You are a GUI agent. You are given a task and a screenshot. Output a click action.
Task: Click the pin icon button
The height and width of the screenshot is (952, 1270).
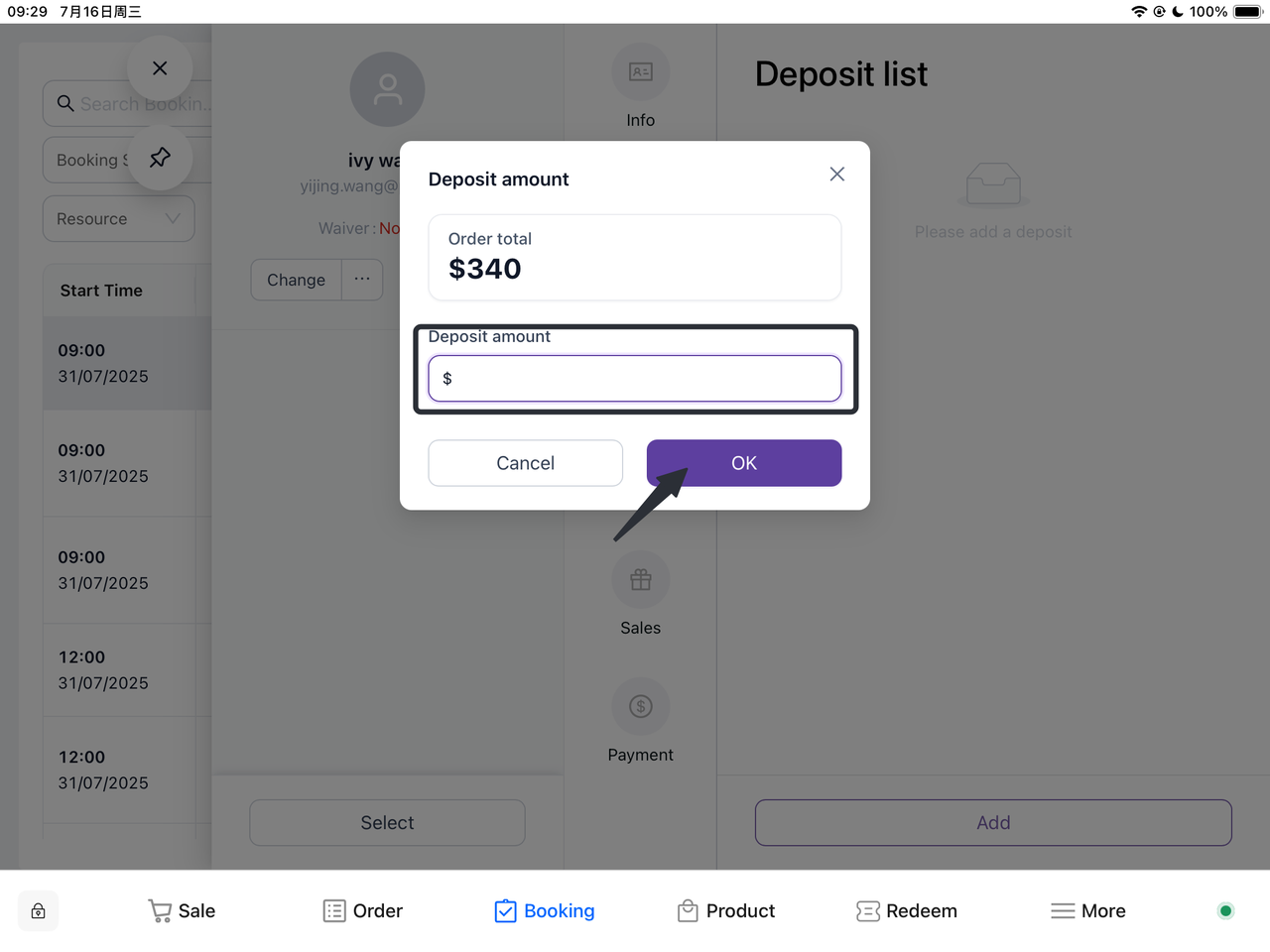click(160, 158)
